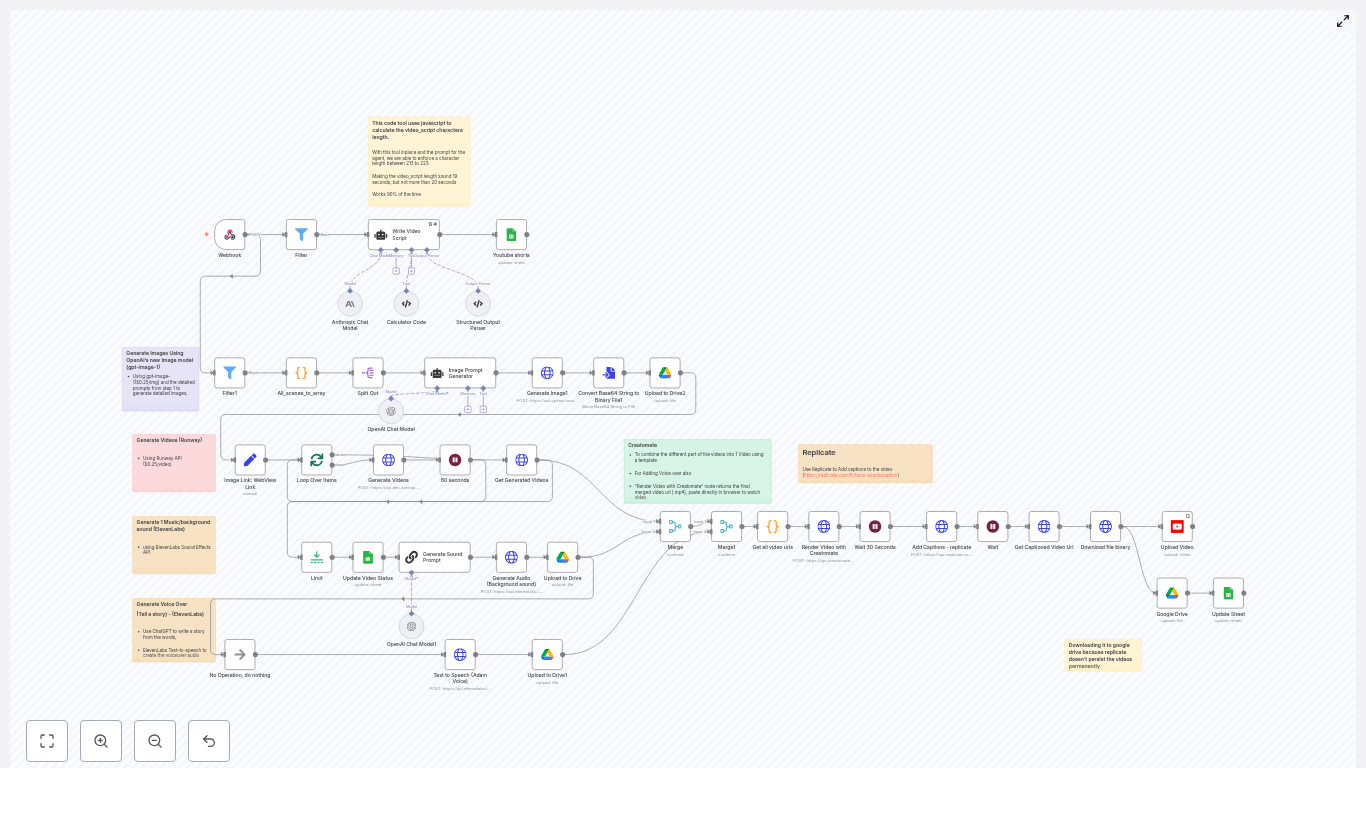Click the Zoom In button
Image resolution: width=1366 pixels, height=814 pixels.
click(101, 741)
